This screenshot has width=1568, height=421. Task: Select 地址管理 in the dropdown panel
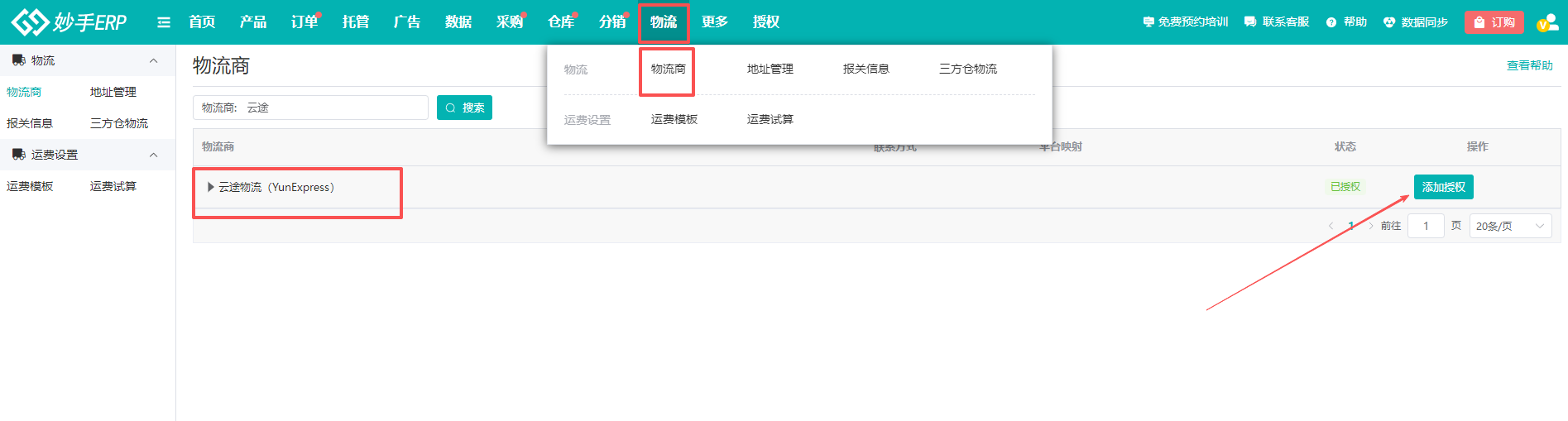coord(770,69)
